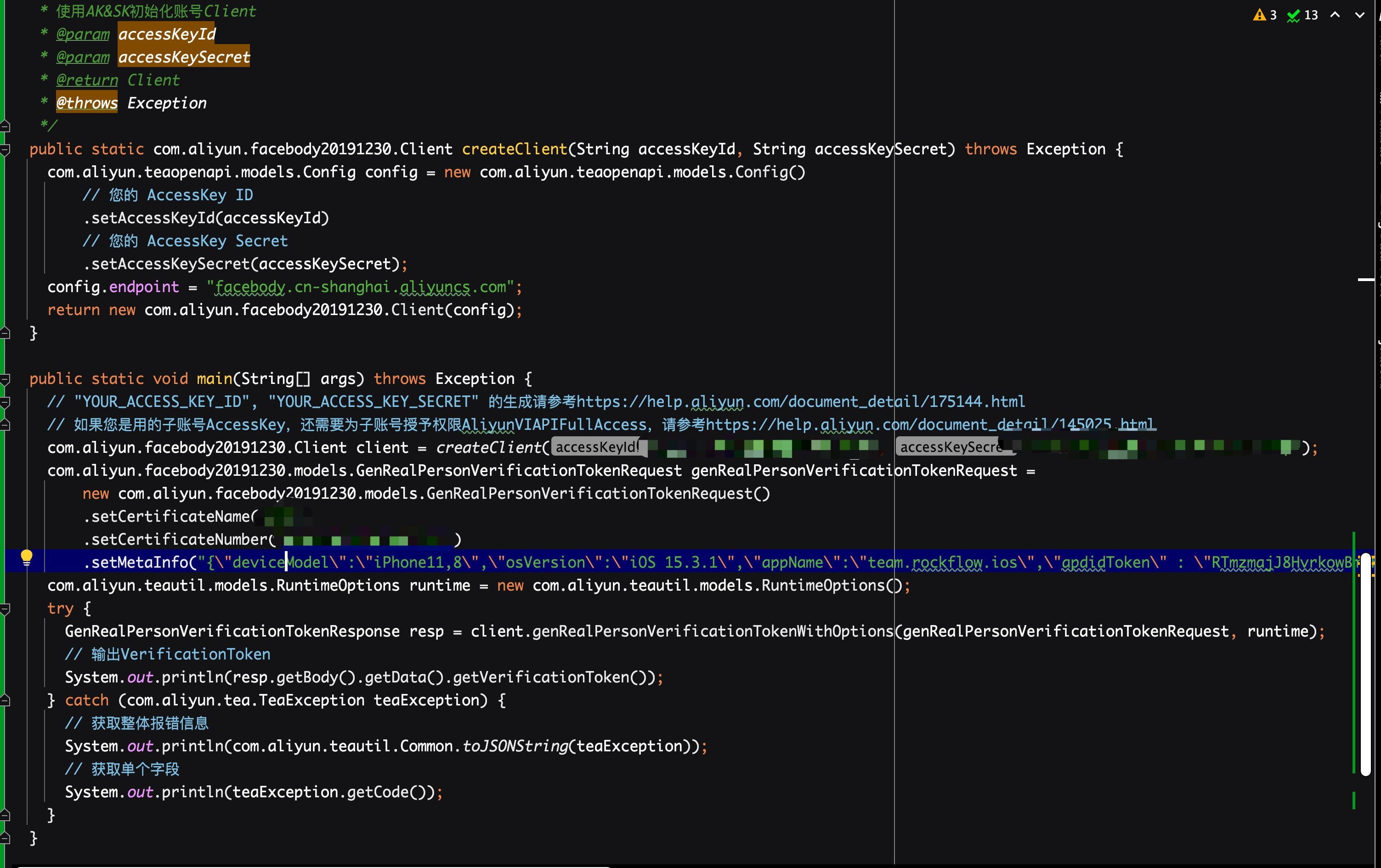1381x868 pixels.
Task: Click the green typo checkmark indicator showing 13
Action: coord(1302,15)
